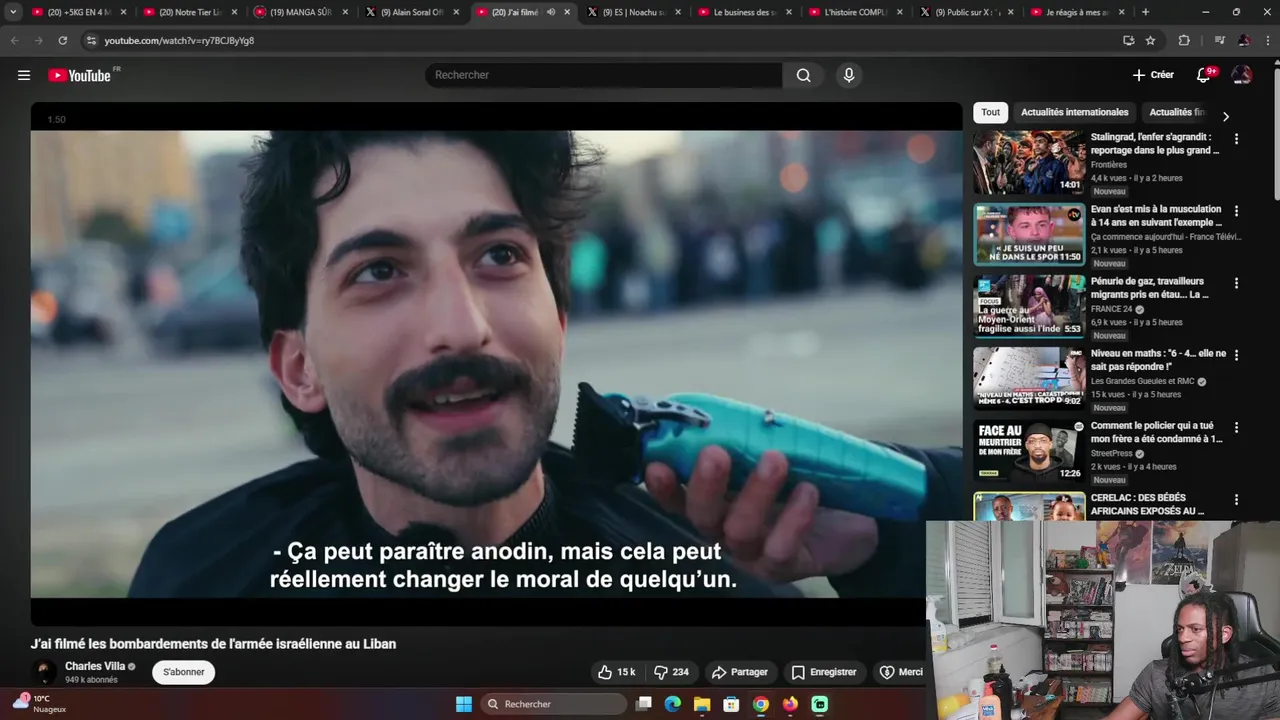Launch Firefox from the taskbar
The height and width of the screenshot is (720, 1280).
click(790, 704)
